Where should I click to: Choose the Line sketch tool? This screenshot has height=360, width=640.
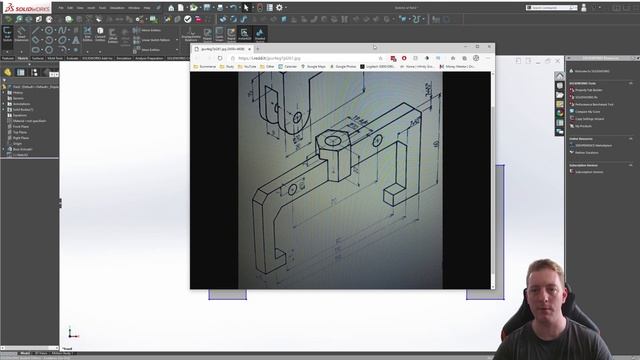click(36, 31)
